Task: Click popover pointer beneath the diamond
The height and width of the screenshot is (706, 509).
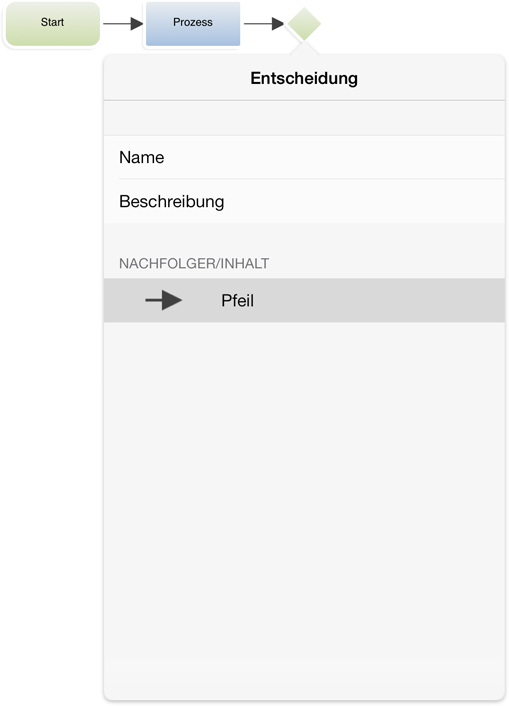Action: tap(304, 48)
